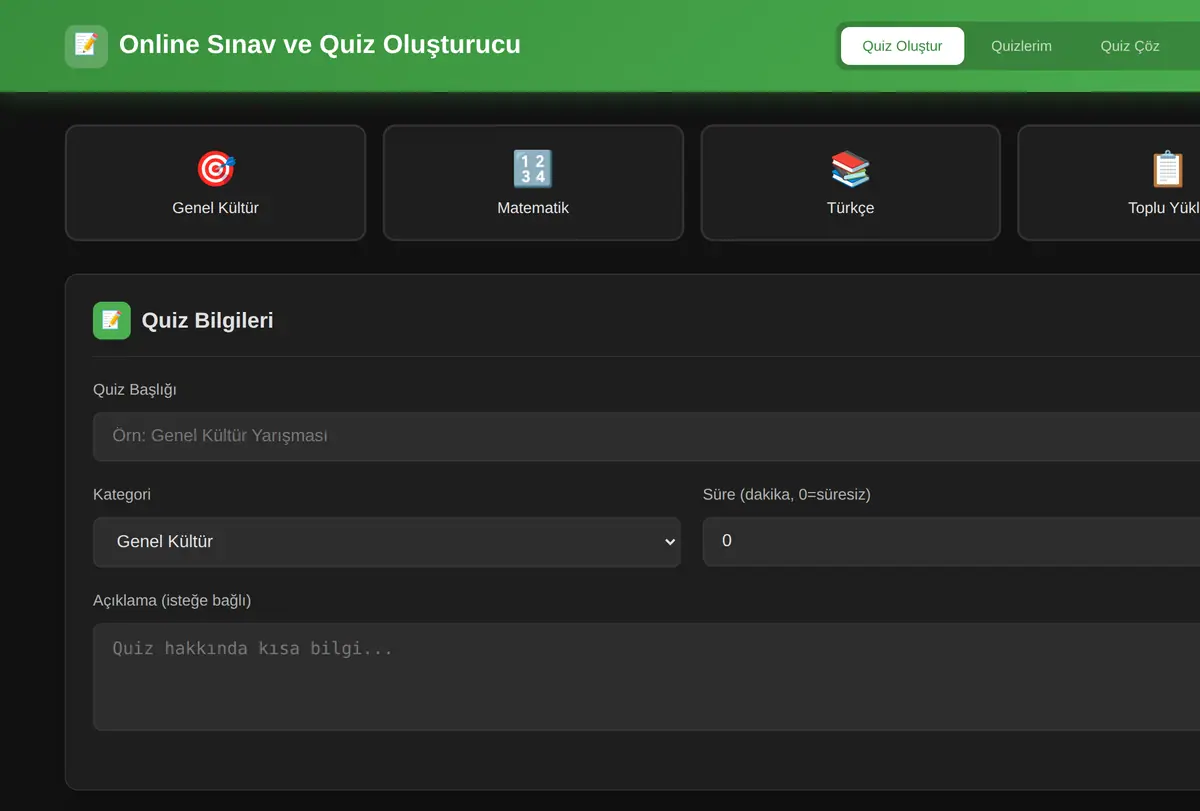
Task: Click the Quiz Bilgileri heading text
Action: tap(207, 321)
